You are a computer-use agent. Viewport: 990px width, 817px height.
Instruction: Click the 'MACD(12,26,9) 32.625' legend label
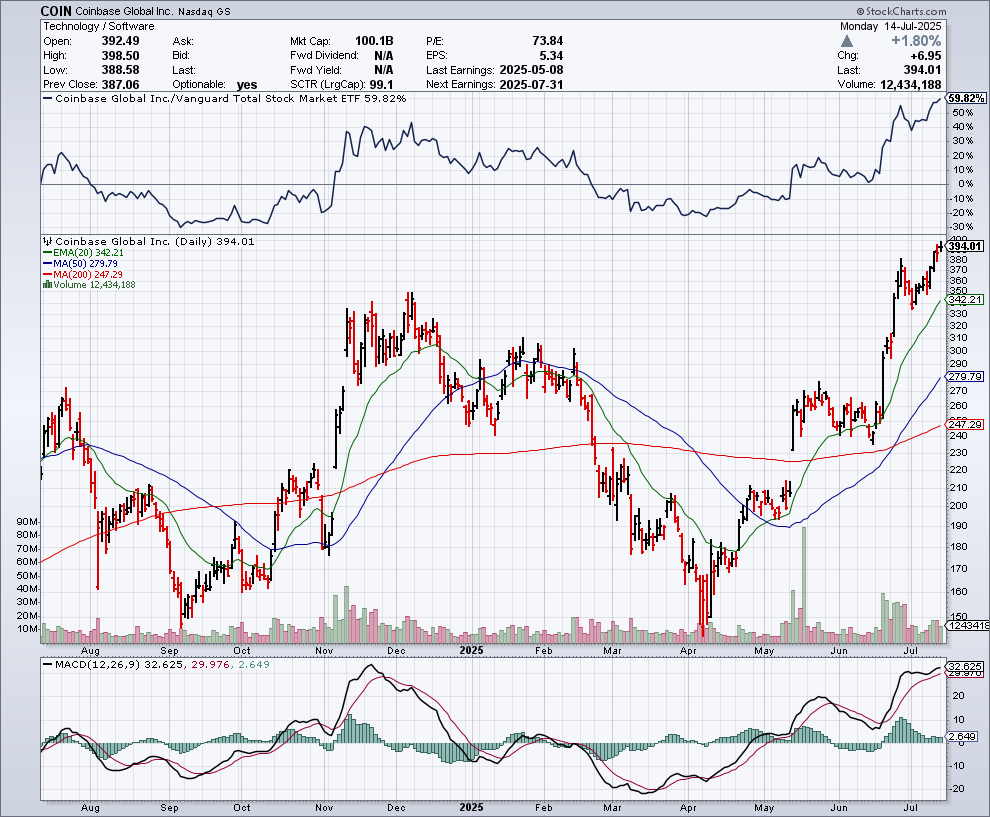click(119, 664)
